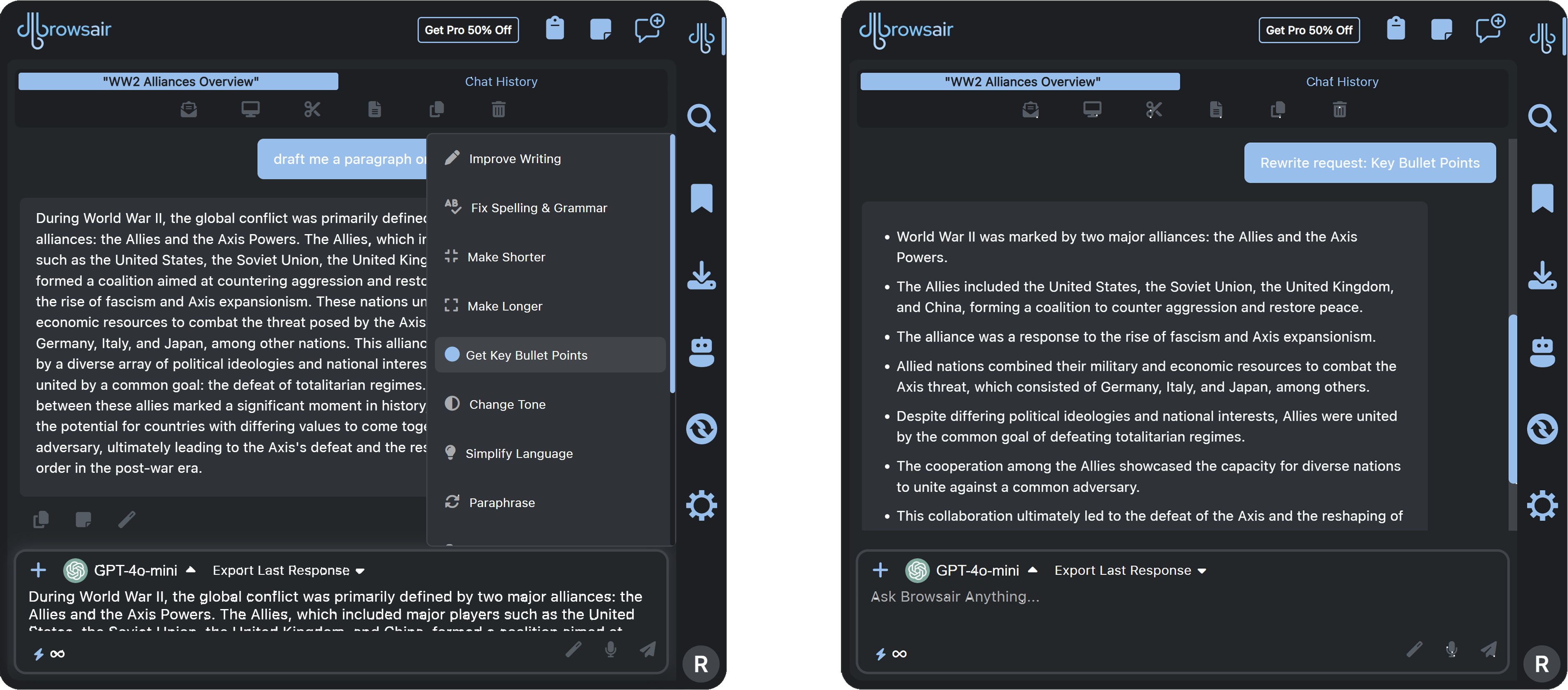Open the GPT-4o-mini model selector
Screen dimensions: 1568x690
point(135,570)
